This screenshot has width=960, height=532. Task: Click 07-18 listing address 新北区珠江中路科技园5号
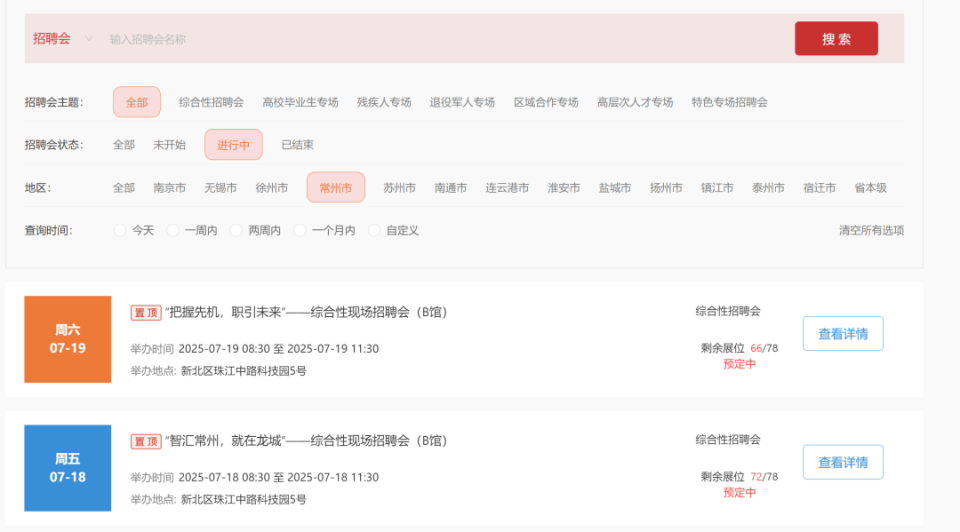click(243, 500)
